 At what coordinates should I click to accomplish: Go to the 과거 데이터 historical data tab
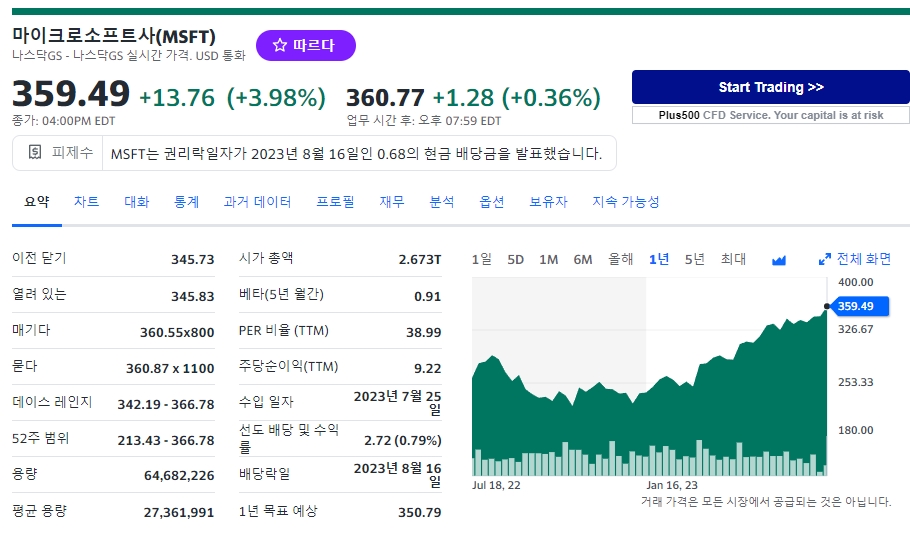(x=257, y=202)
